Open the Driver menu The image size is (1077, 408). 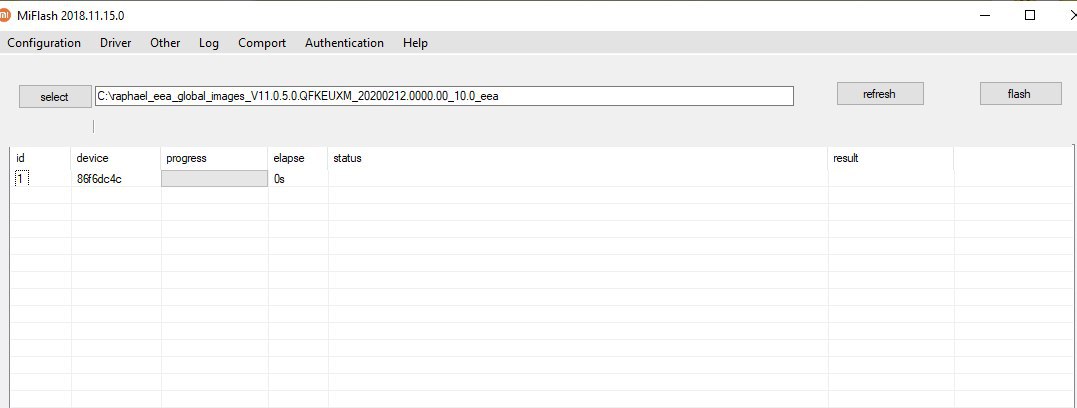tap(115, 43)
